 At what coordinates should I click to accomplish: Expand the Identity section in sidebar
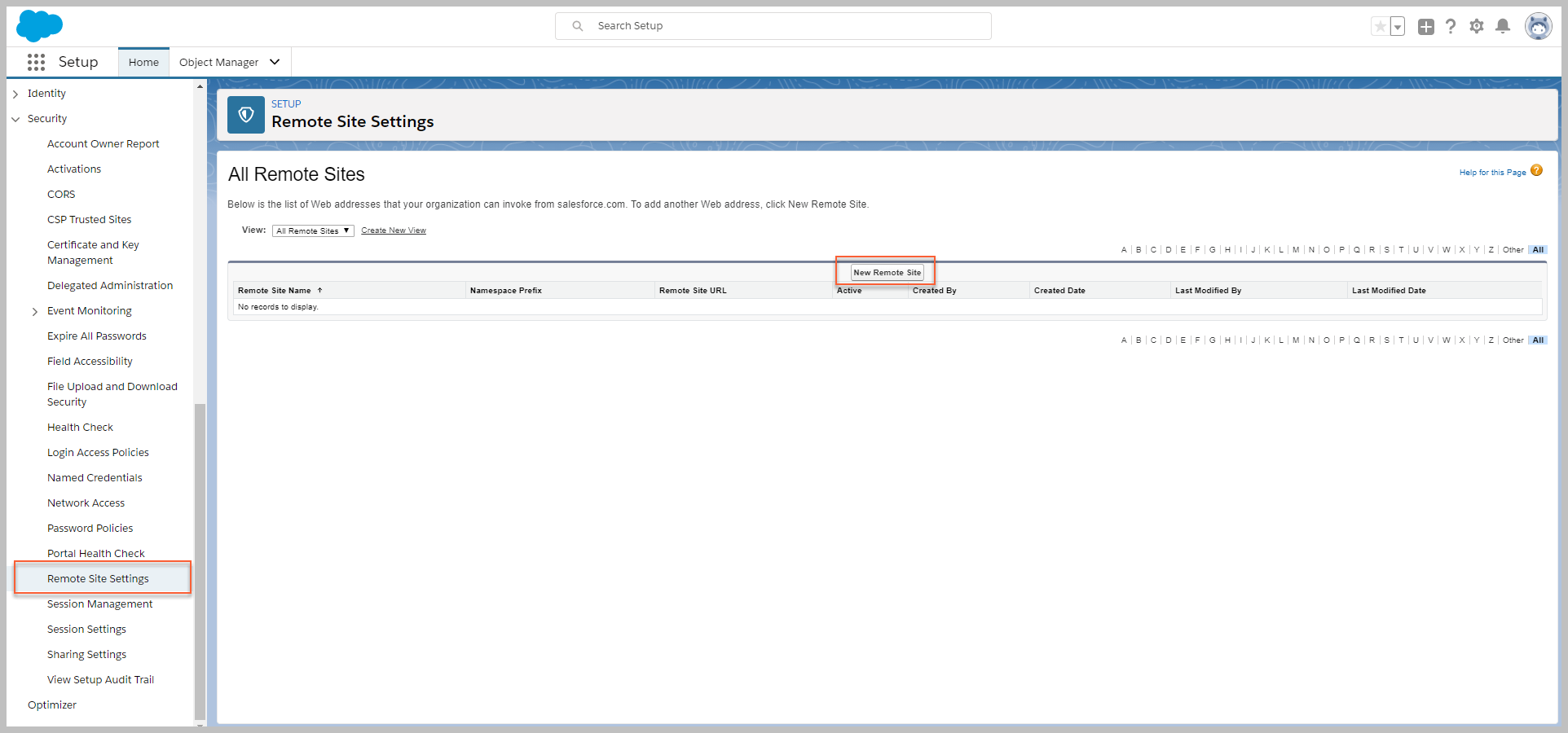pos(15,94)
